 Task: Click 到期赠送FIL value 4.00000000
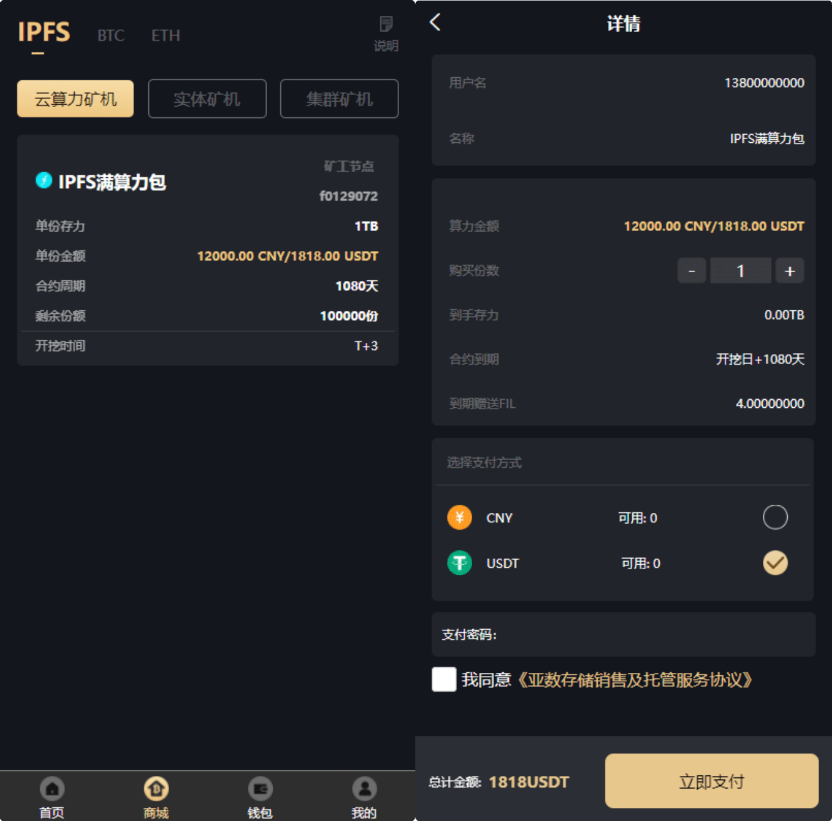[770, 403]
